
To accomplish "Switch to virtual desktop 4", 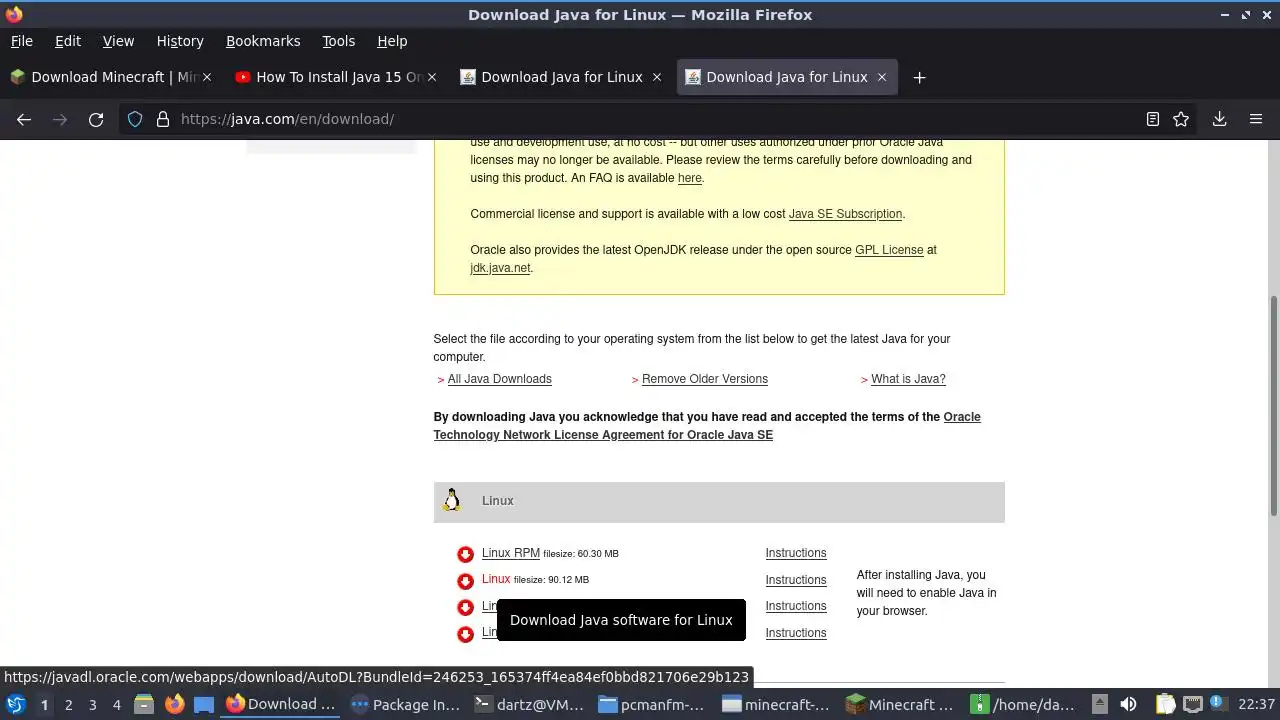I will [x=116, y=704].
